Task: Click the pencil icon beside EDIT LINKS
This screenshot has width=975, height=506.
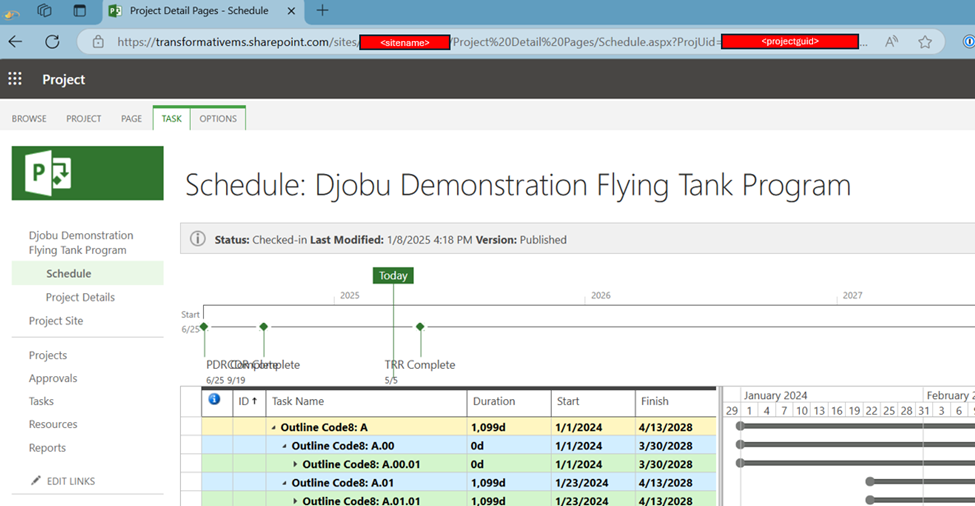Action: pyautogui.click(x=36, y=480)
